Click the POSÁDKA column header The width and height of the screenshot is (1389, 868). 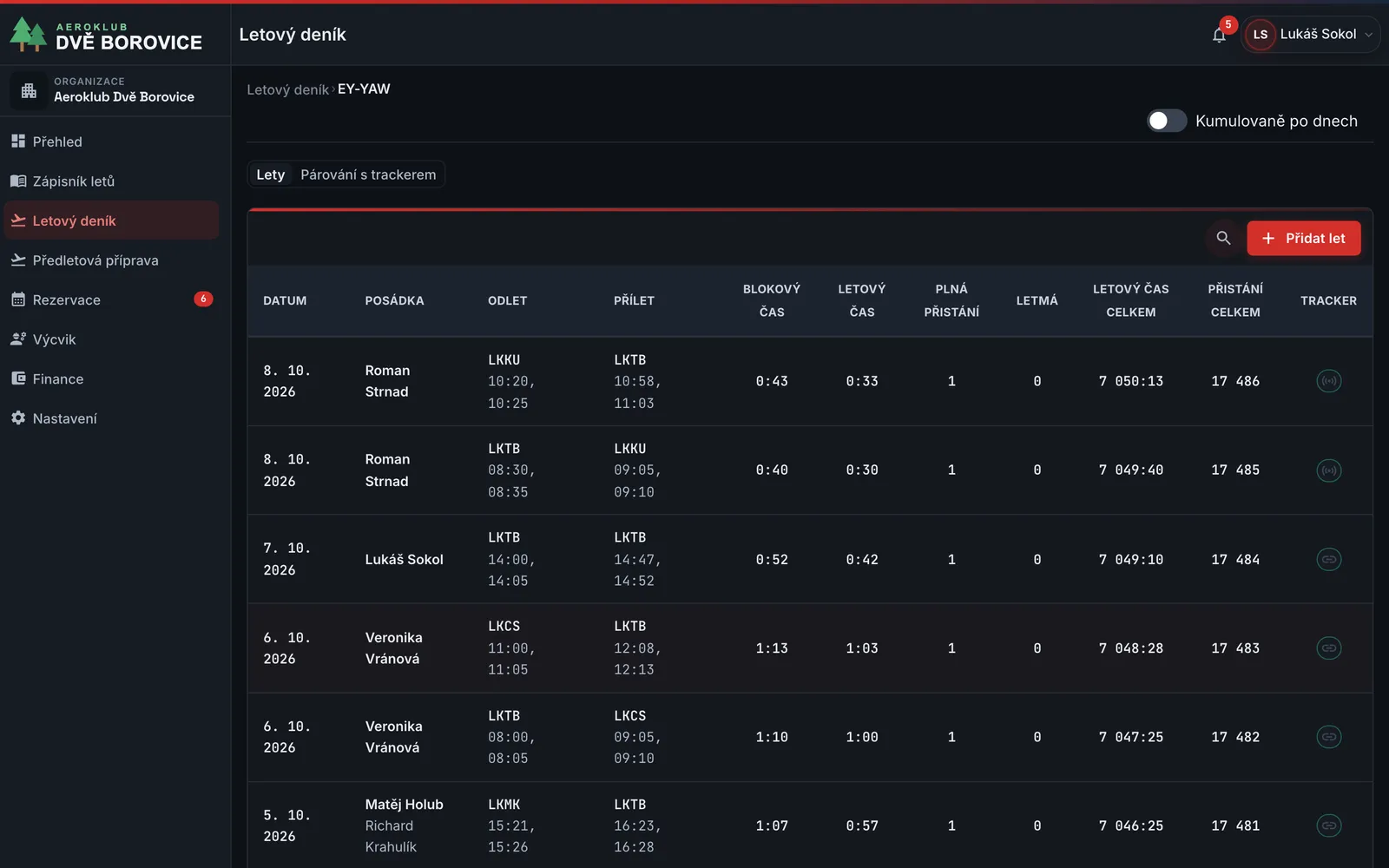[x=394, y=300]
